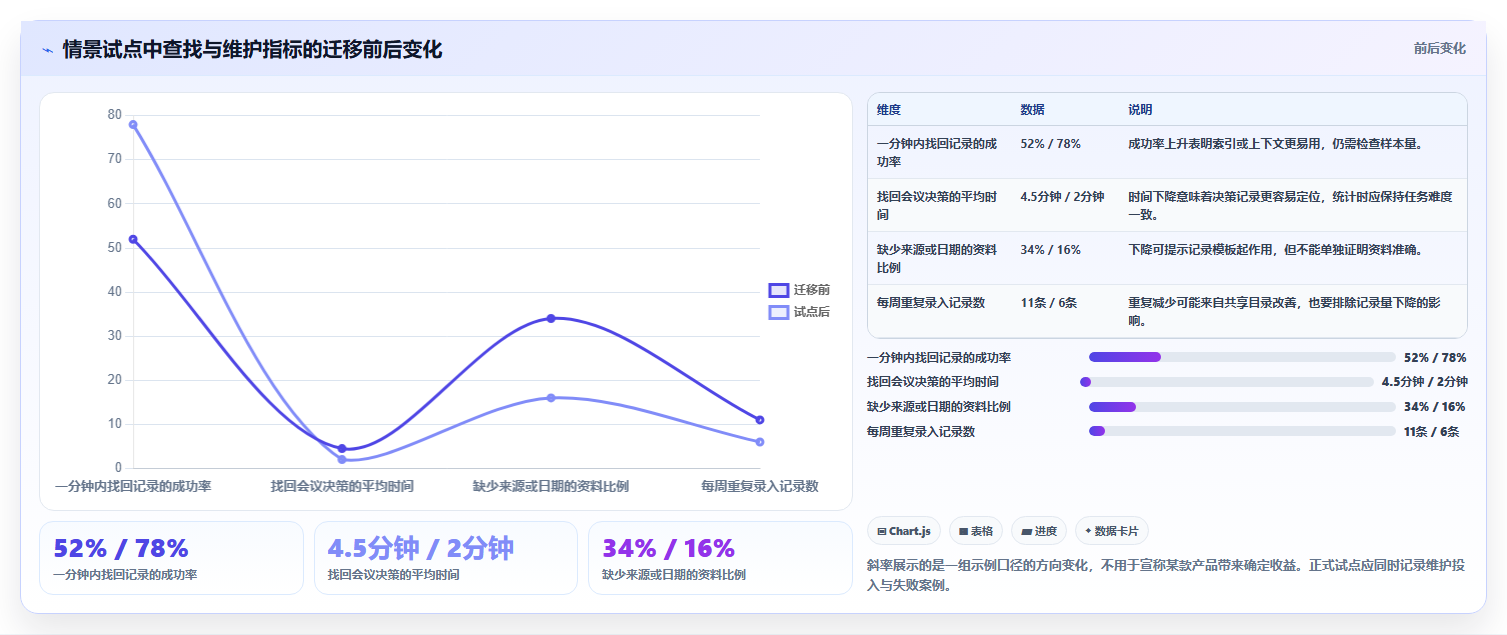Select the 表格 tag chip
Image resolution: width=1507 pixels, height=635 pixels.
[976, 531]
